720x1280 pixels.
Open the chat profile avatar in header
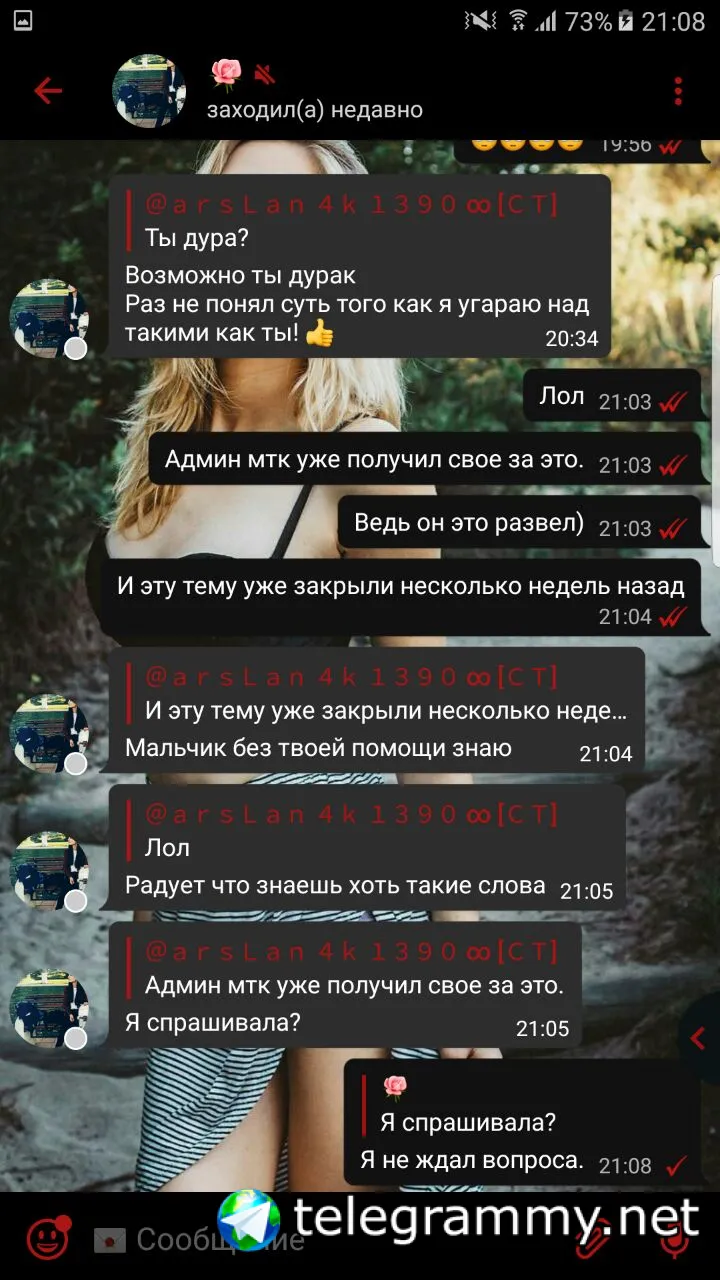[x=149, y=91]
